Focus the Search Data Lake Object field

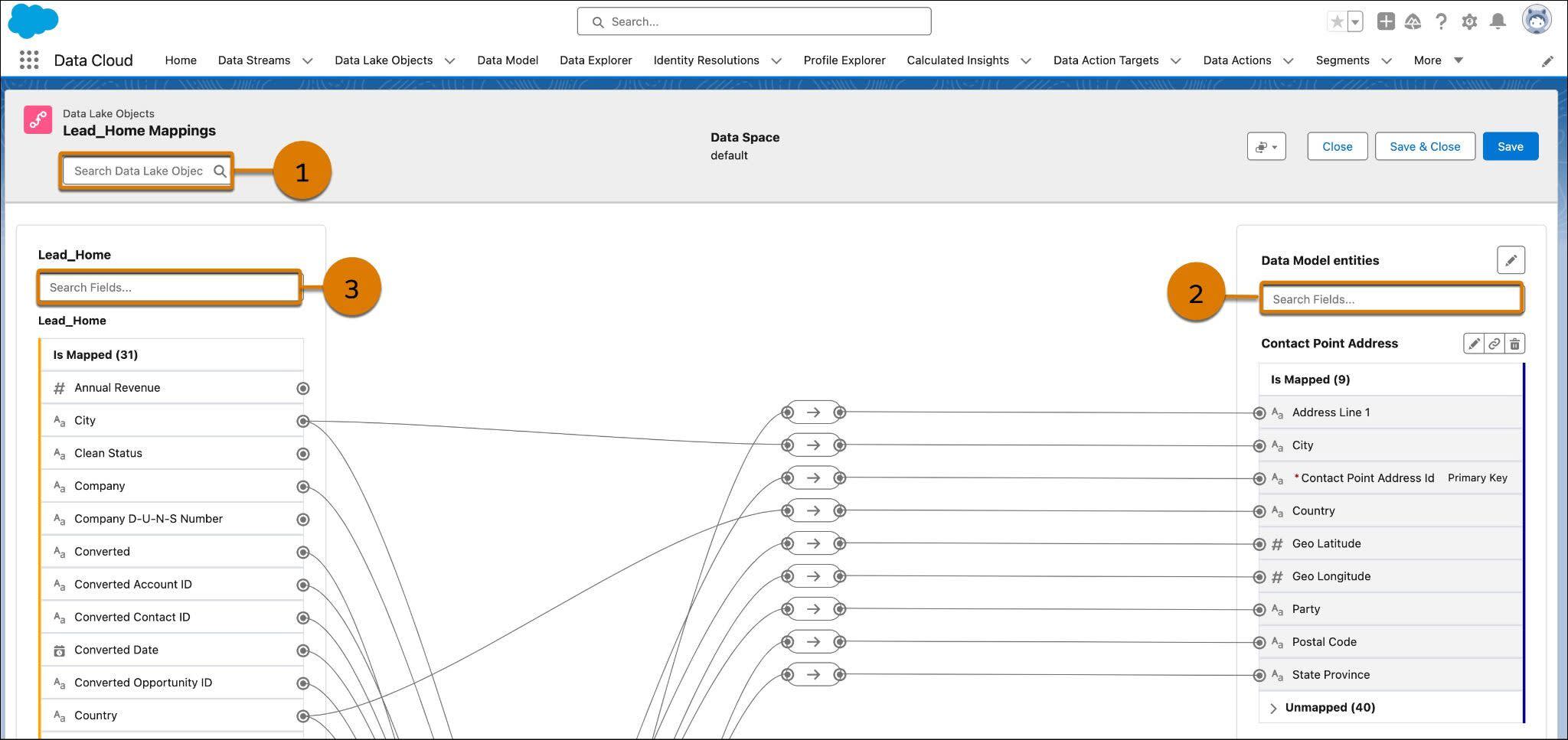(x=146, y=171)
